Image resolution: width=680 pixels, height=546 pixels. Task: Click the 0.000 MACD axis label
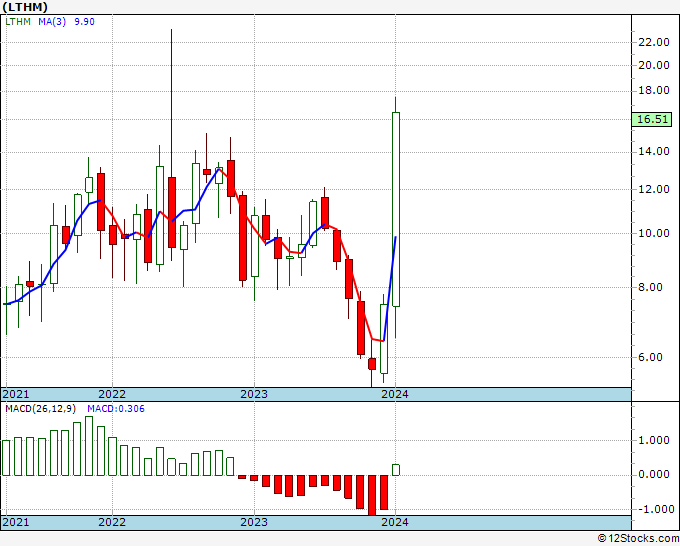(654, 474)
